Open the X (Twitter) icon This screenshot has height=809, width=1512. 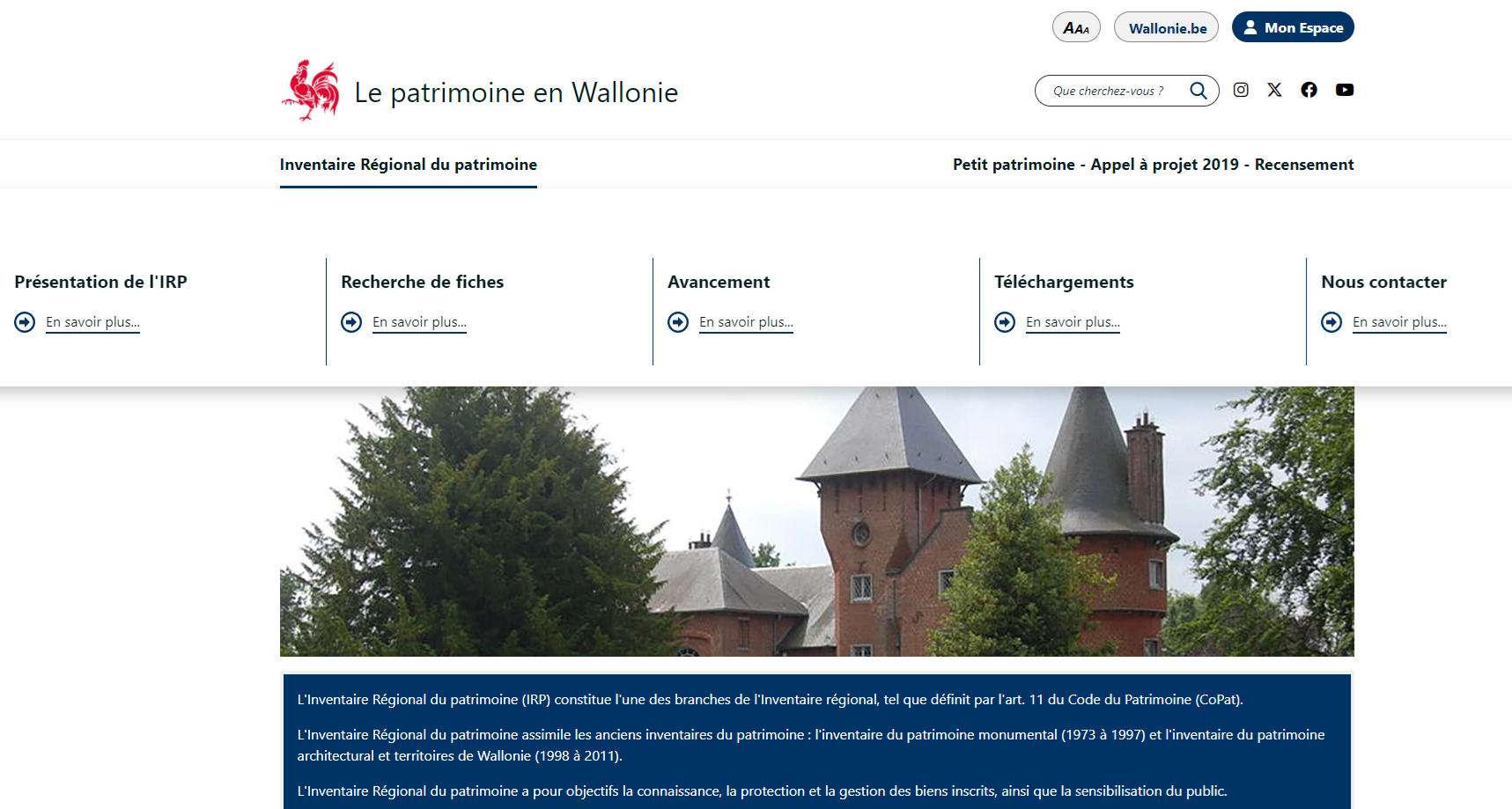[1274, 90]
